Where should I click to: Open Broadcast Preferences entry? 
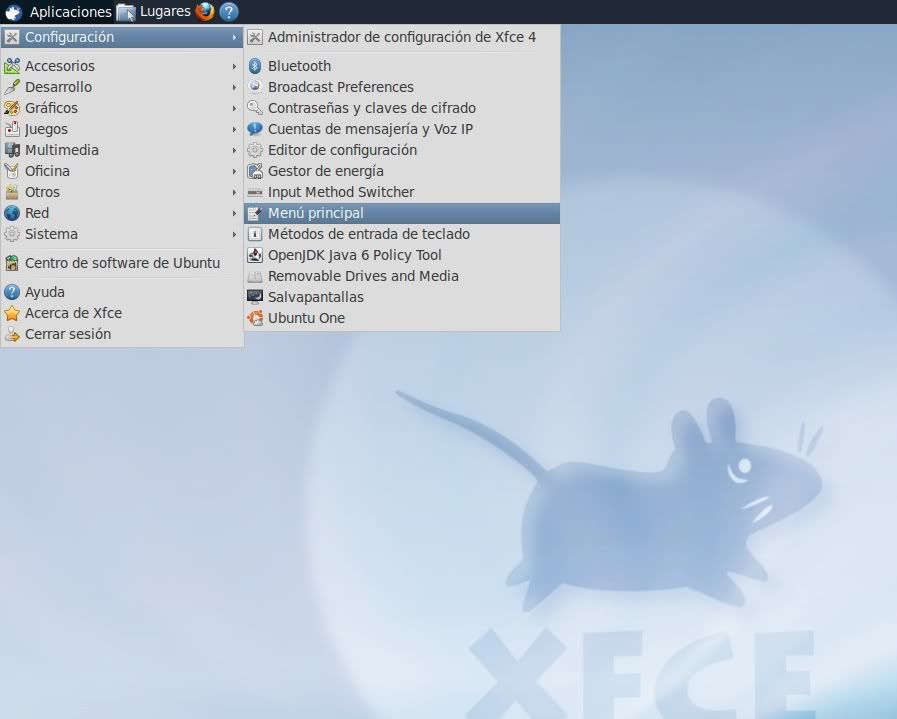pyautogui.click(x=402, y=87)
